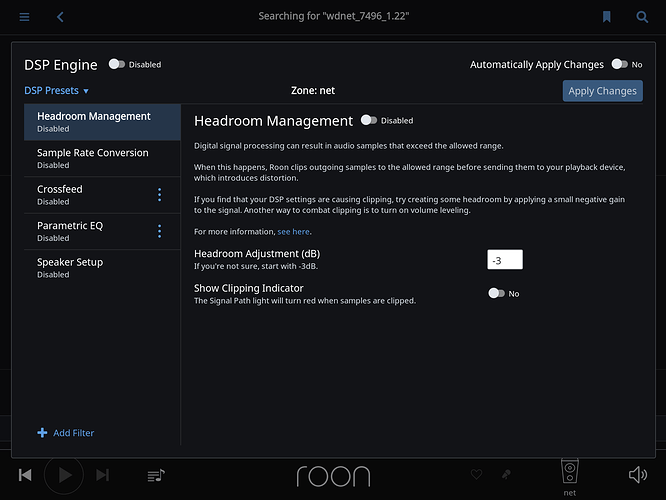Viewport: 666px width, 500px height.
Task: Click the Add Filter text
Action: pyautogui.click(x=73, y=433)
